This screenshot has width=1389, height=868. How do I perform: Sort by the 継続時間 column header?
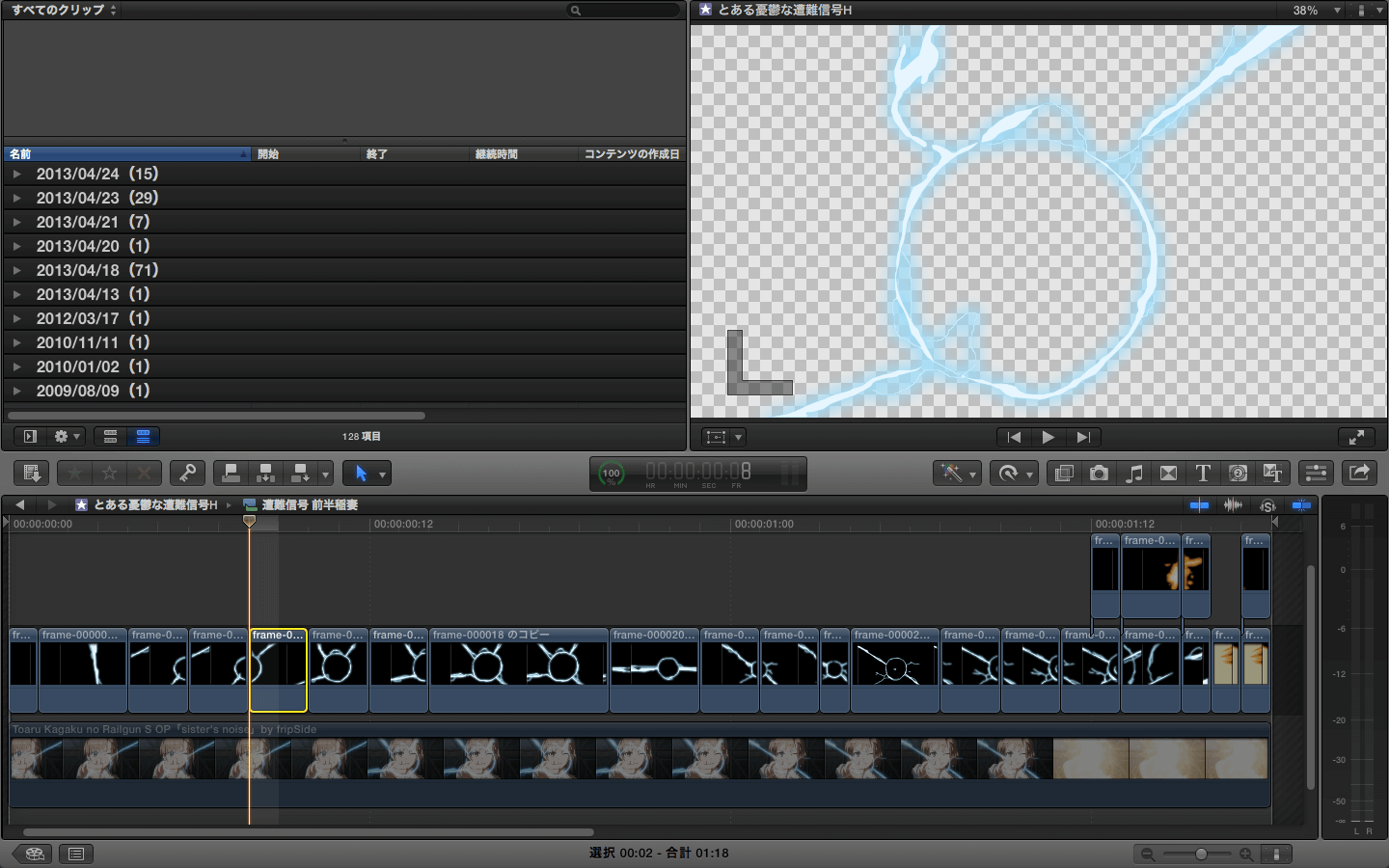pyautogui.click(x=525, y=153)
